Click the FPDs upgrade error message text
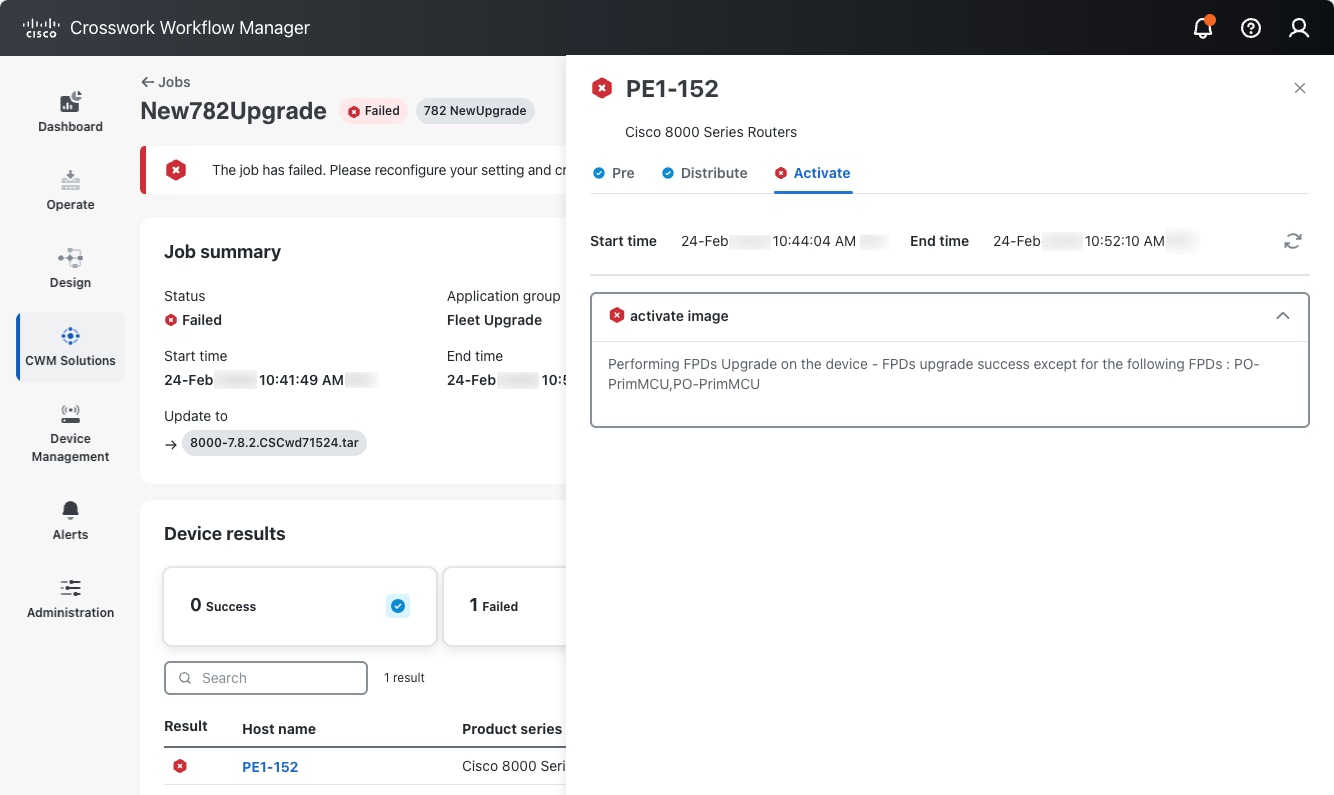This screenshot has width=1334, height=795. coord(934,374)
